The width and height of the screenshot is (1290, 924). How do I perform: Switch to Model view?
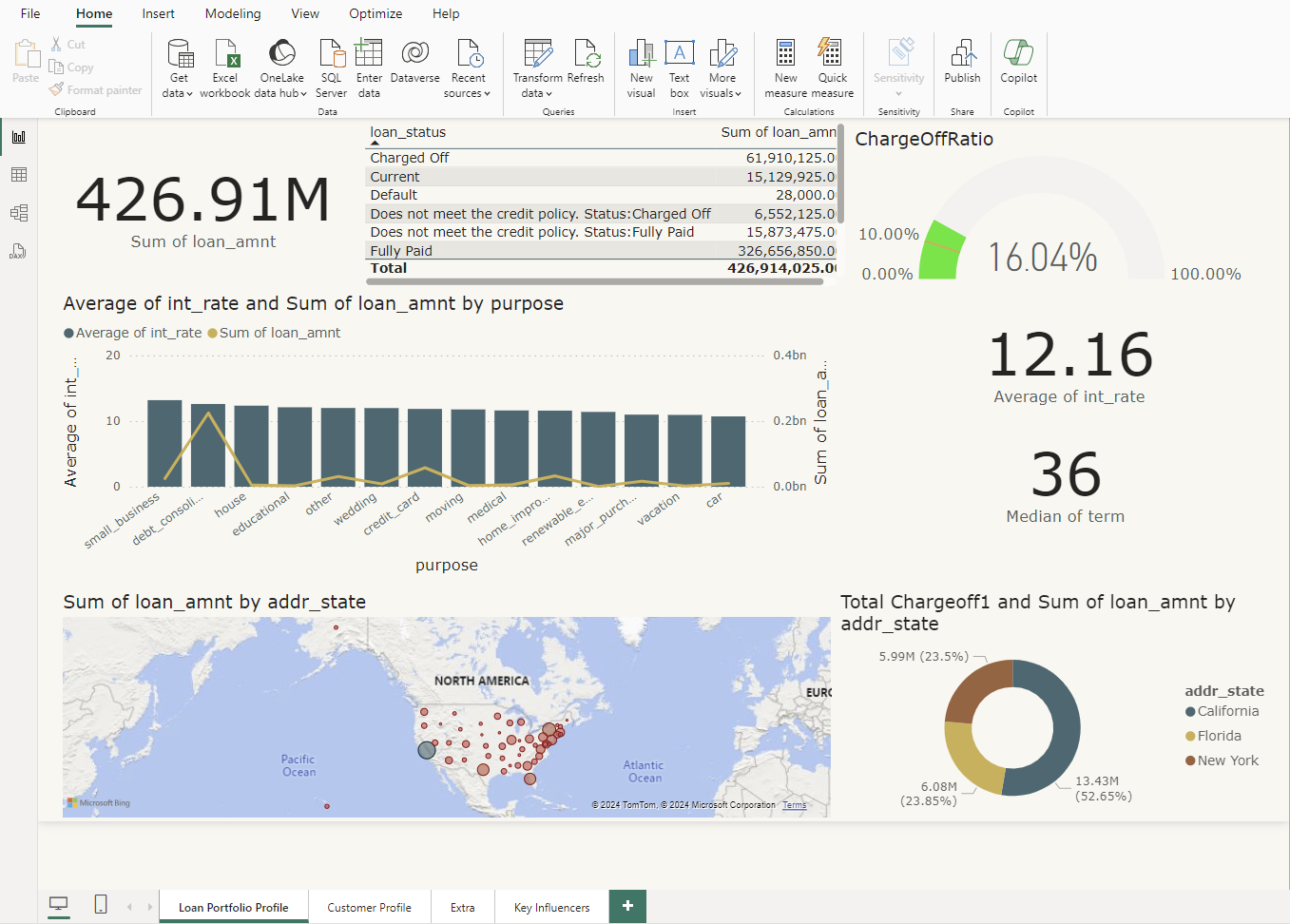coord(18,213)
